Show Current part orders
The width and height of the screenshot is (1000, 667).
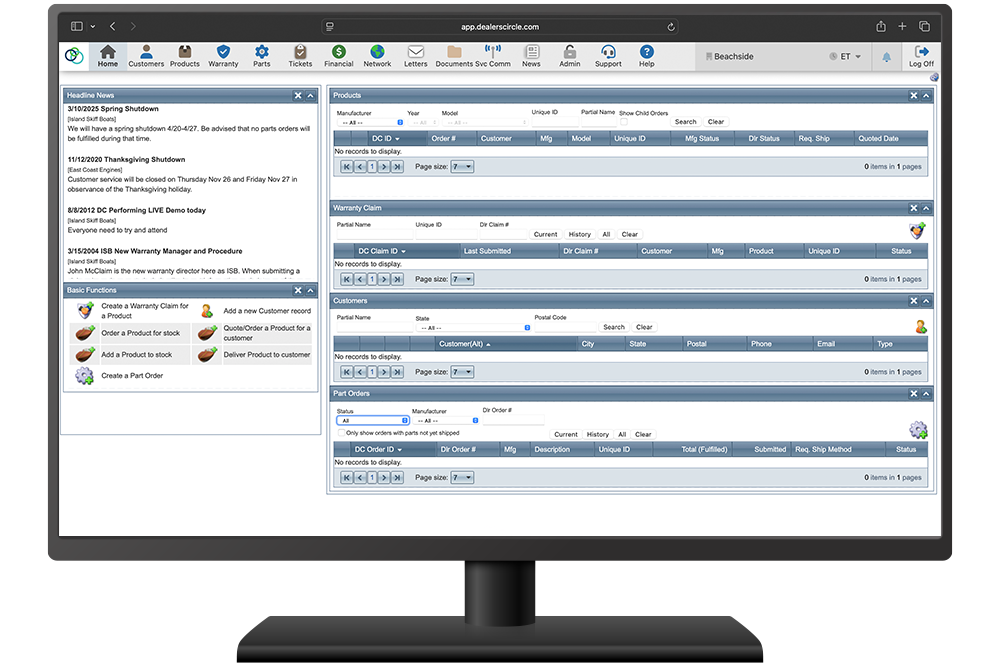(x=566, y=435)
